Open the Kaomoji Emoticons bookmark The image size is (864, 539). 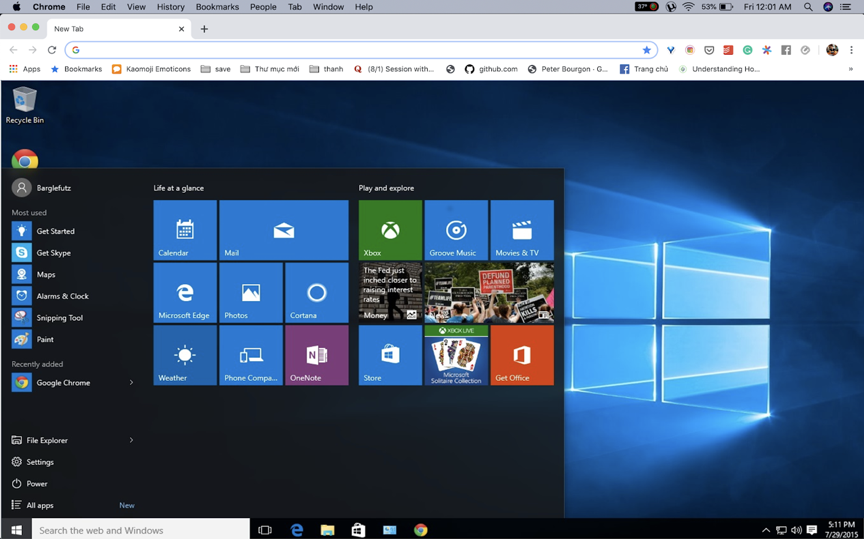pos(151,69)
